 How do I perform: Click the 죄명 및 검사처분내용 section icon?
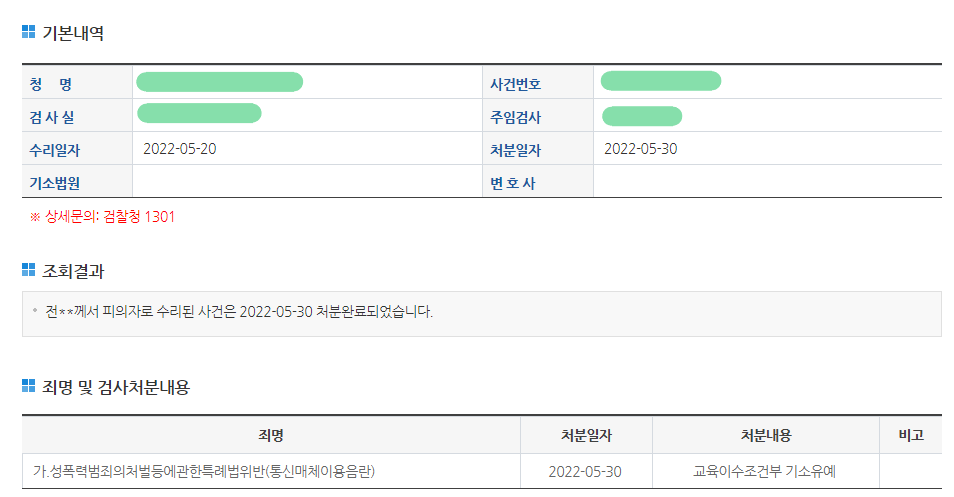[28, 386]
